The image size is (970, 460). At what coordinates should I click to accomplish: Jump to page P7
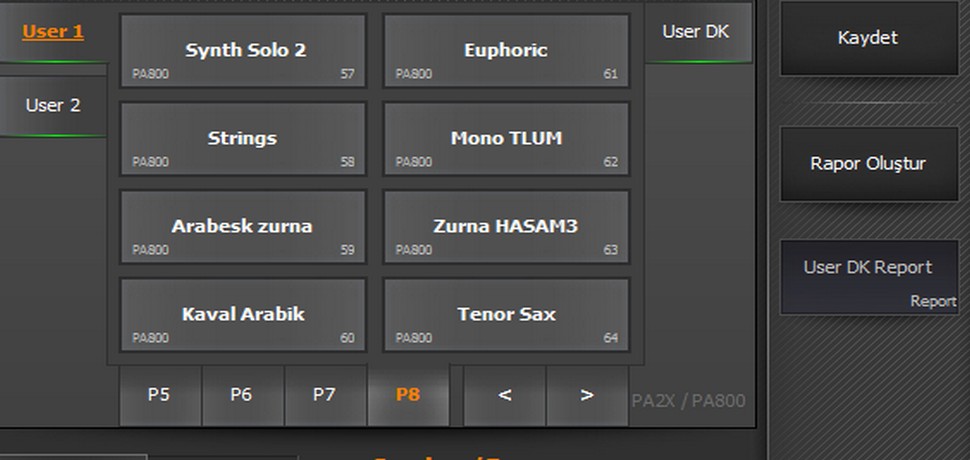click(324, 395)
